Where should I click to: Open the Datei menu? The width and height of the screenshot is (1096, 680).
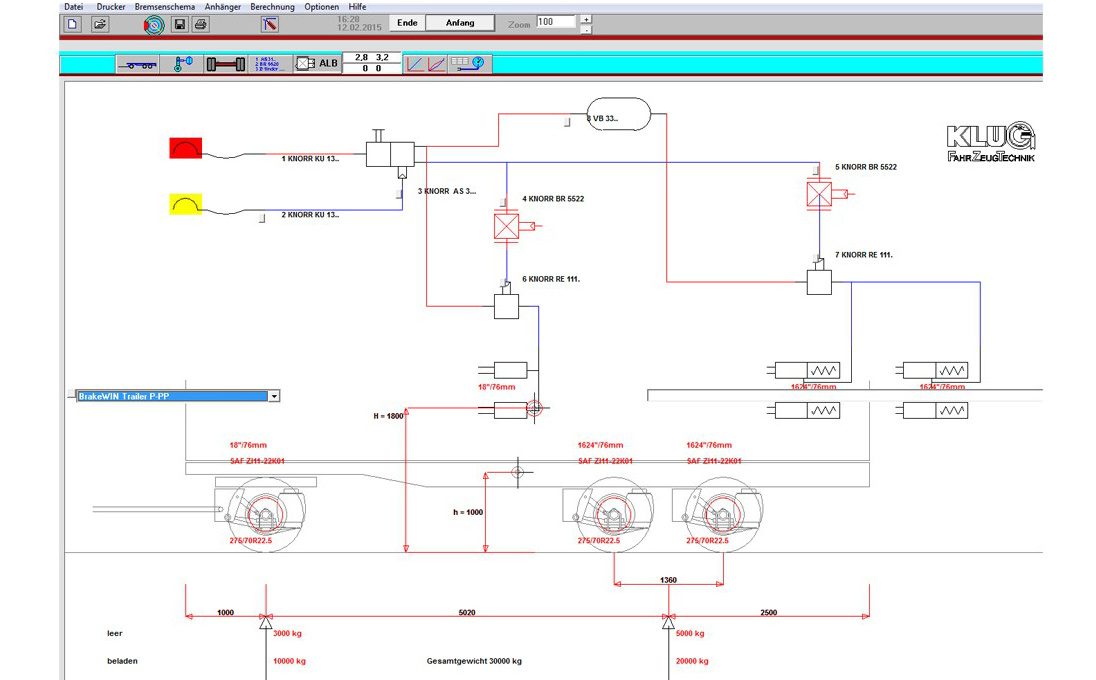(x=73, y=7)
